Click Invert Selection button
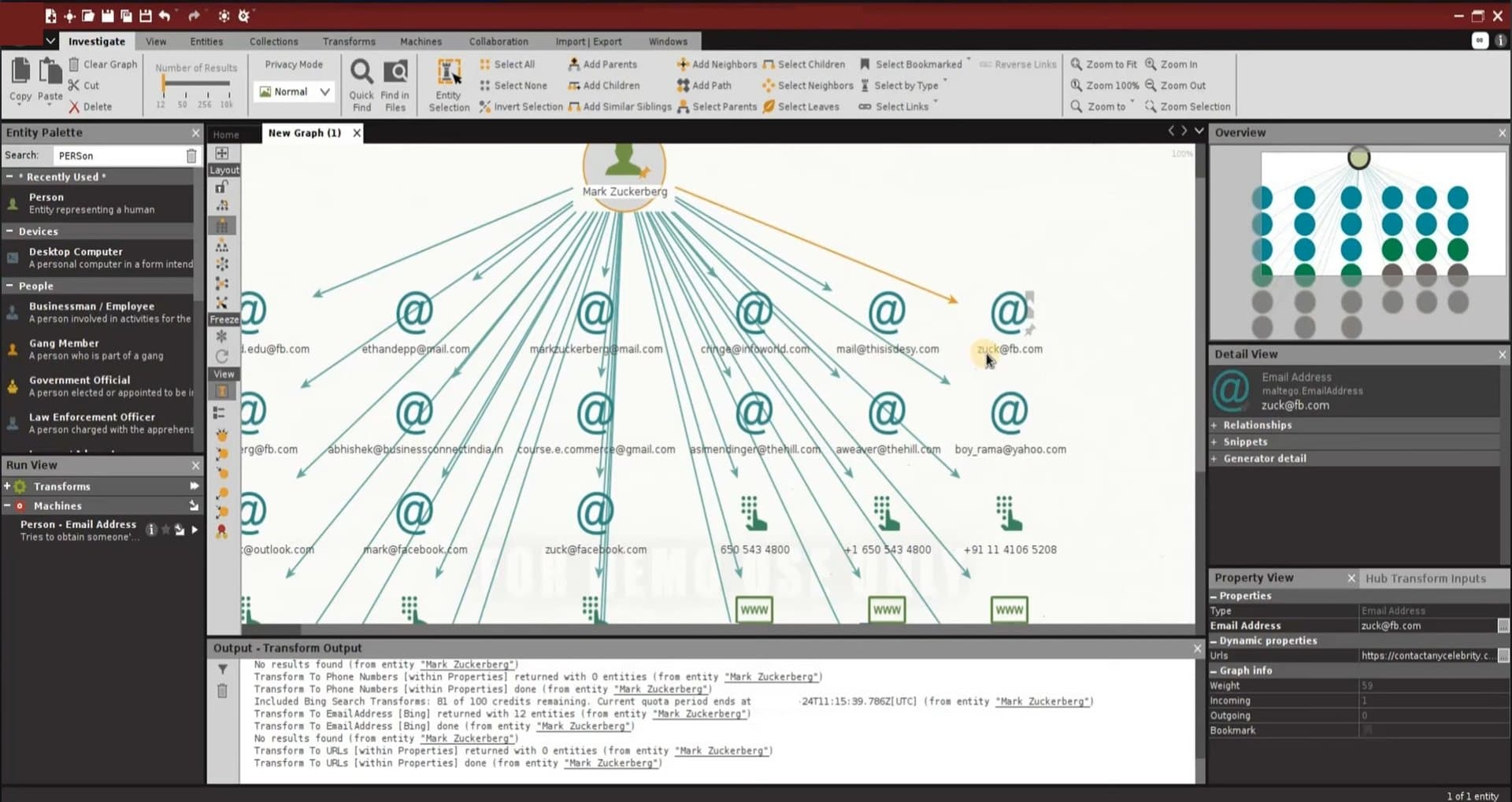This screenshot has height=802, width=1512. 521,107
